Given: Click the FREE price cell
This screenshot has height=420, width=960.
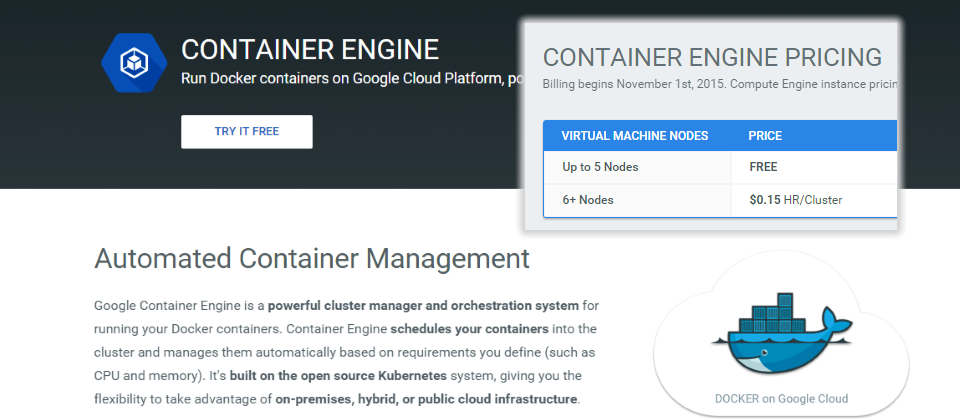Looking at the screenshot, I should 763,167.
